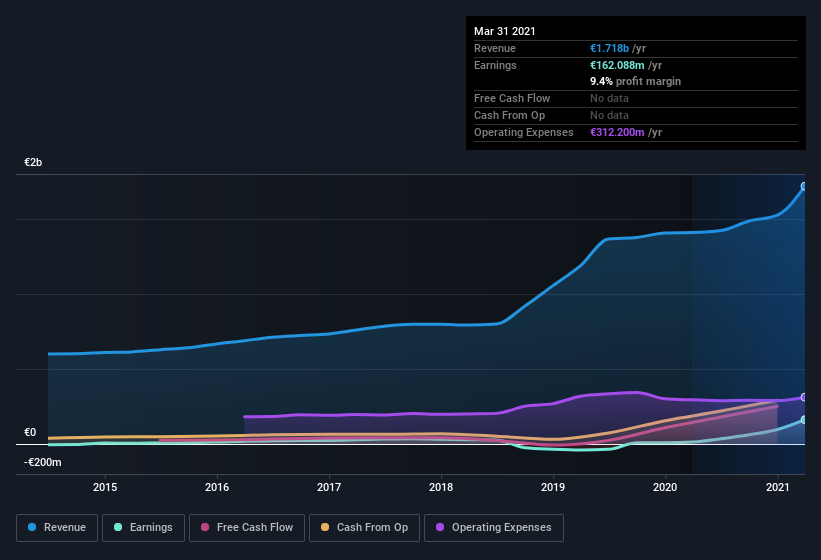Viewport: 821px width, 560px height.
Task: Click Free Cash Flow row in tooltip
Action: point(636,98)
